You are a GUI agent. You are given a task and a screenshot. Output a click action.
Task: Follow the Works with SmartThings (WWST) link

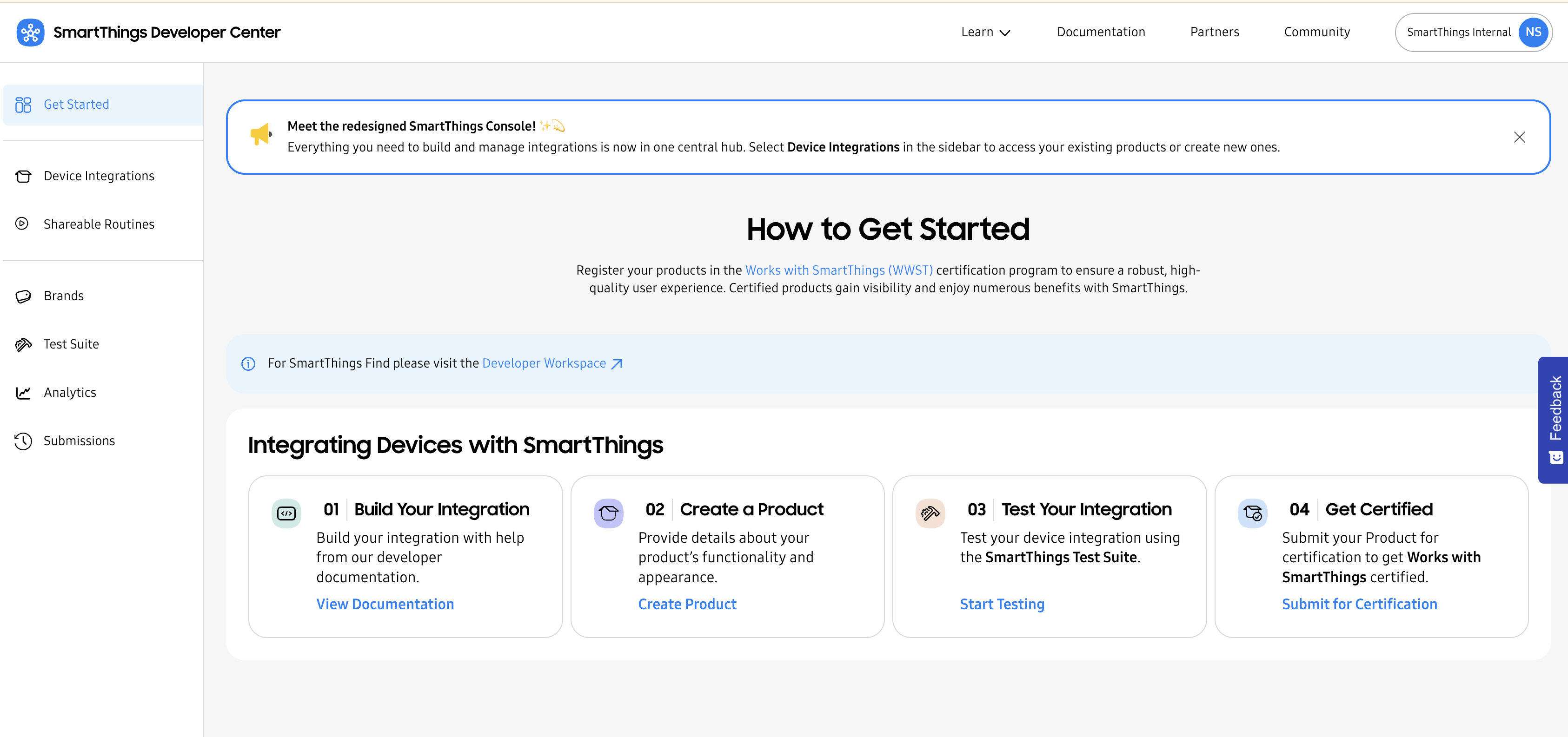[x=839, y=270]
